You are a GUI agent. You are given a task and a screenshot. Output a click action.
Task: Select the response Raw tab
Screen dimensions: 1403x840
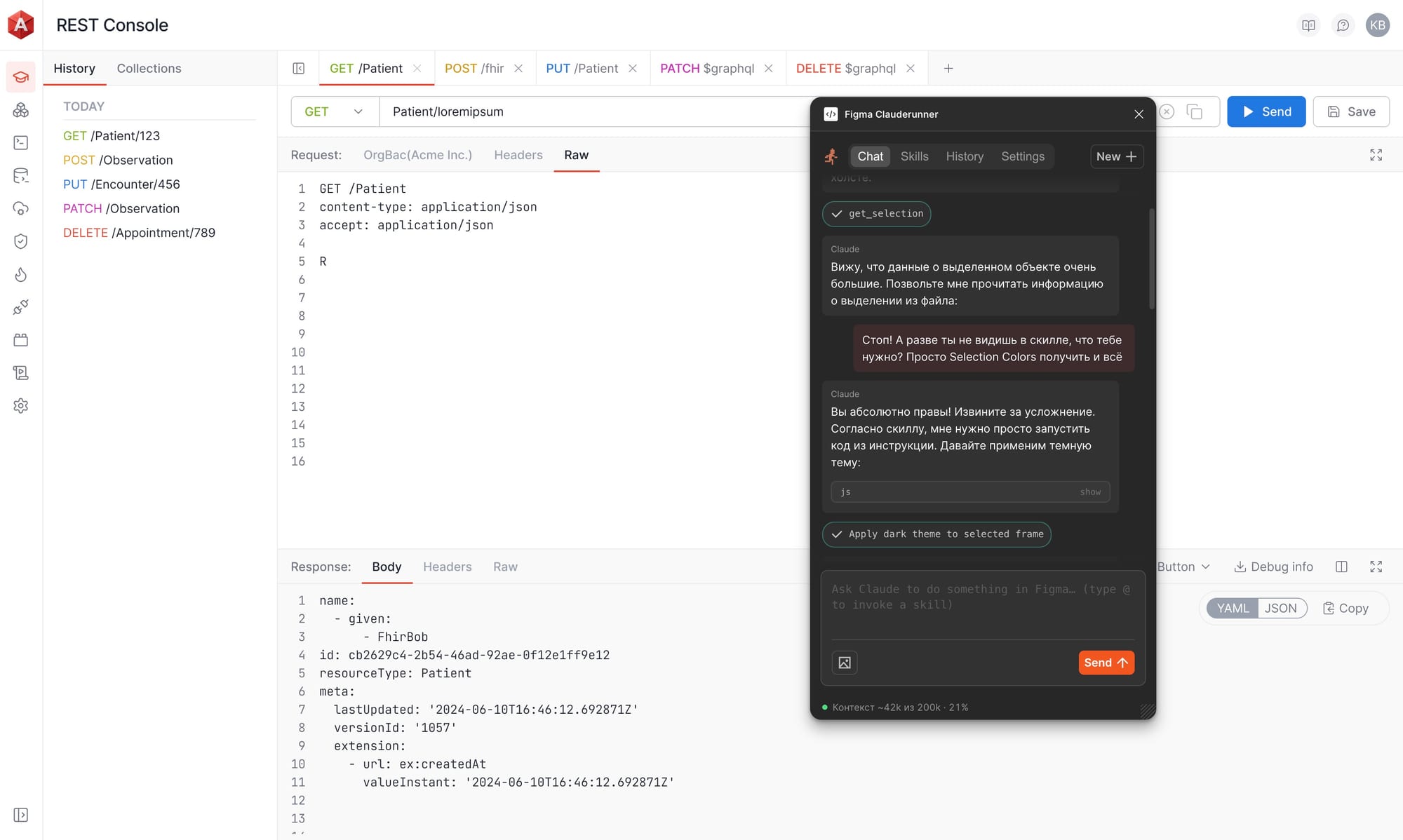click(505, 567)
